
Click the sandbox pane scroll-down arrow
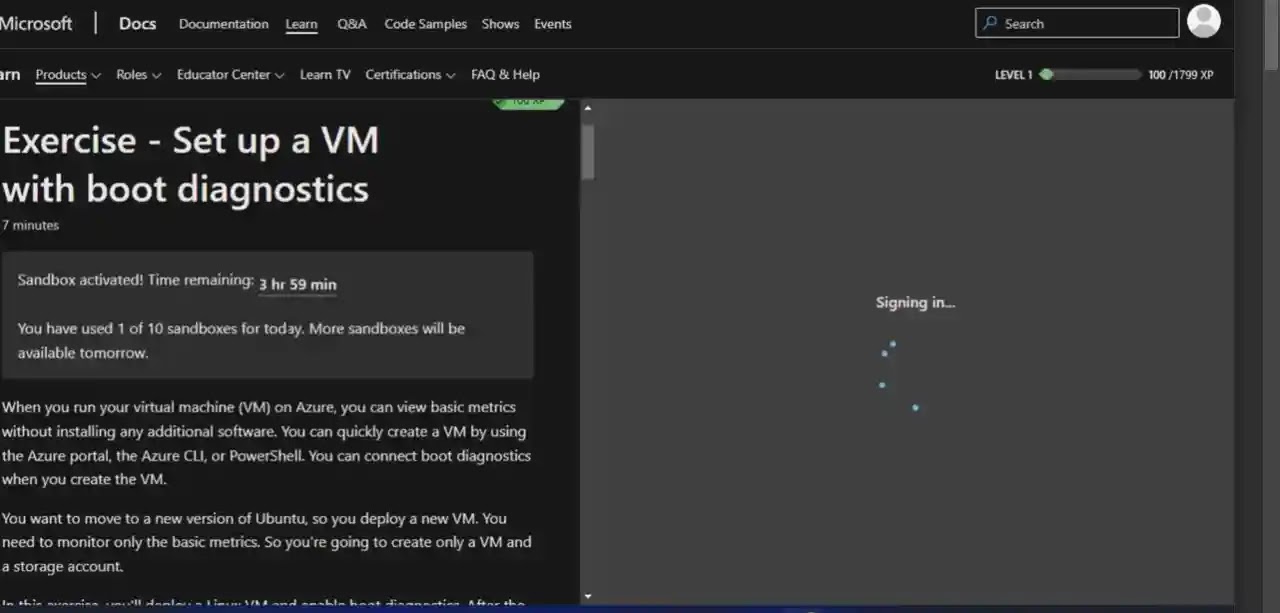tap(587, 596)
